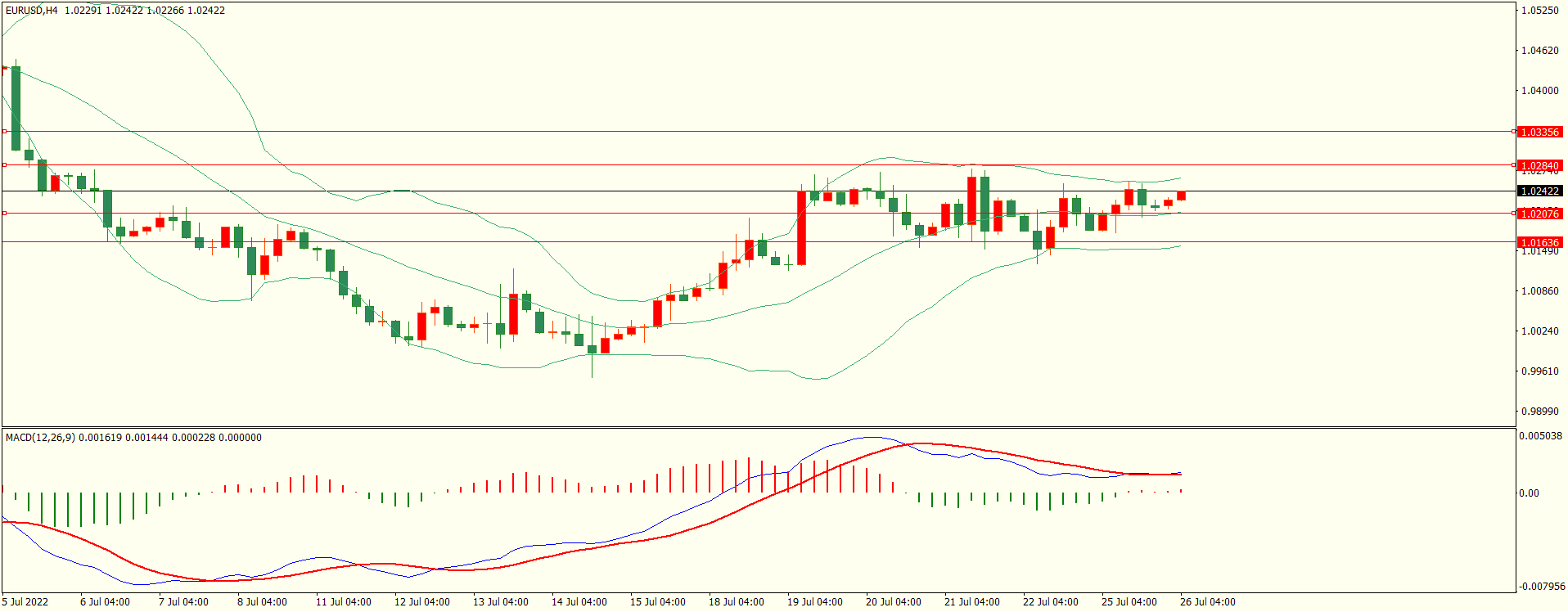
Task: Select left handle of 1.02840 horizontal line
Action: (4, 164)
